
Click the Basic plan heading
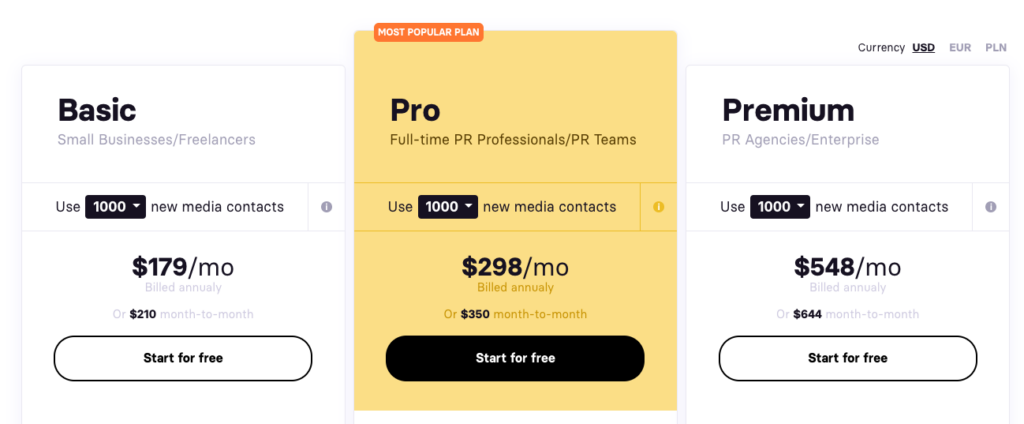tap(97, 110)
